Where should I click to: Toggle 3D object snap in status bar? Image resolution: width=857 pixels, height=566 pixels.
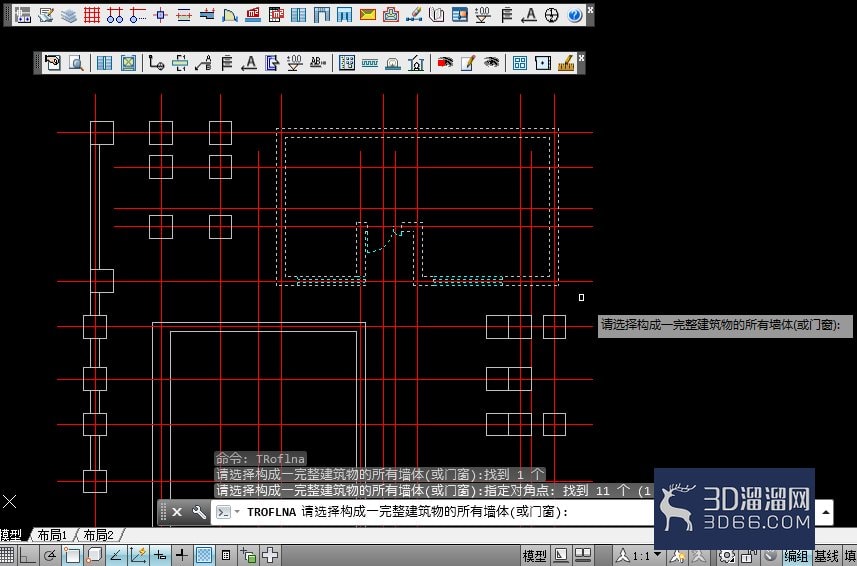point(94,556)
